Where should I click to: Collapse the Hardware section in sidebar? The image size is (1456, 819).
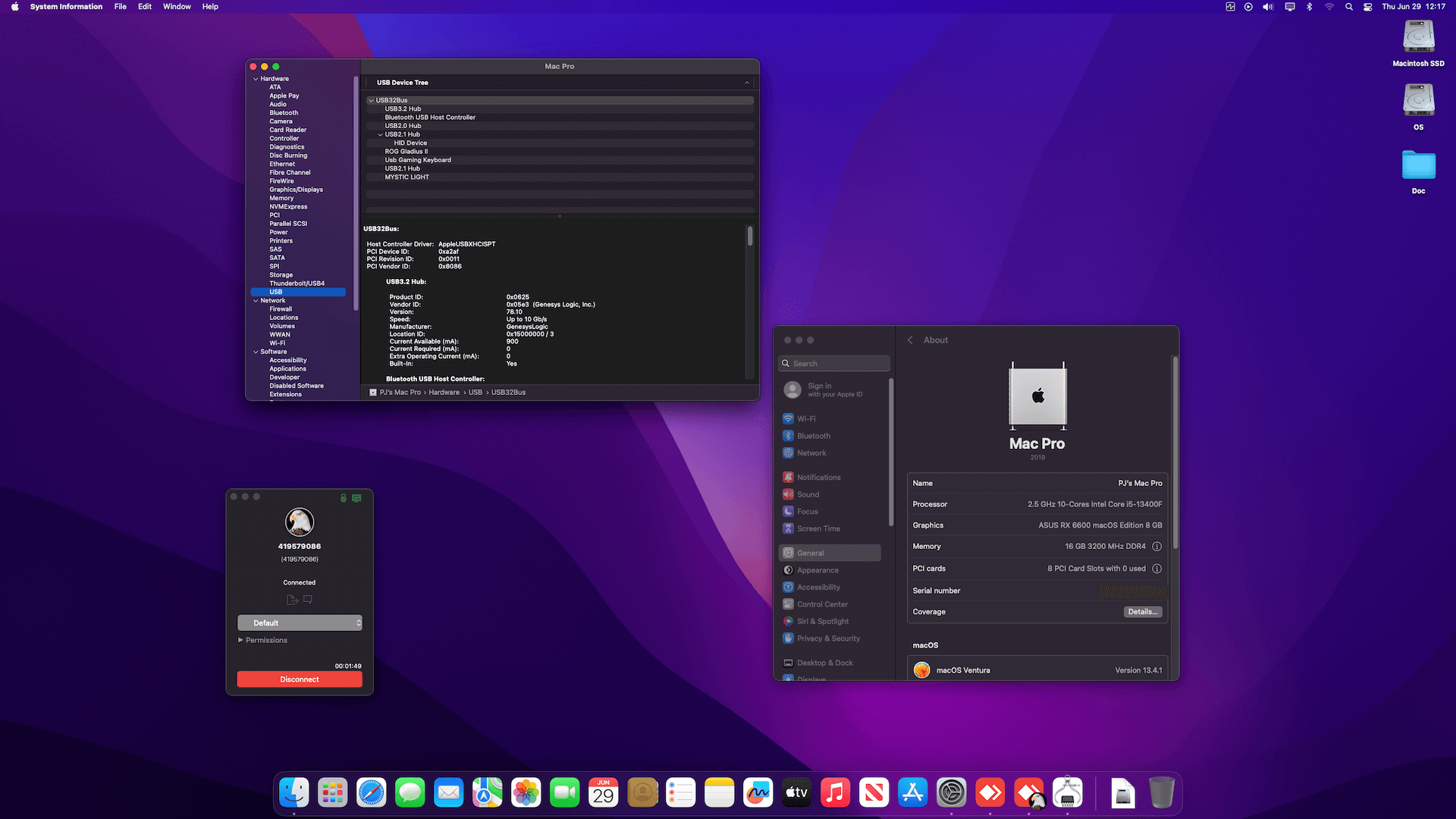(x=256, y=79)
